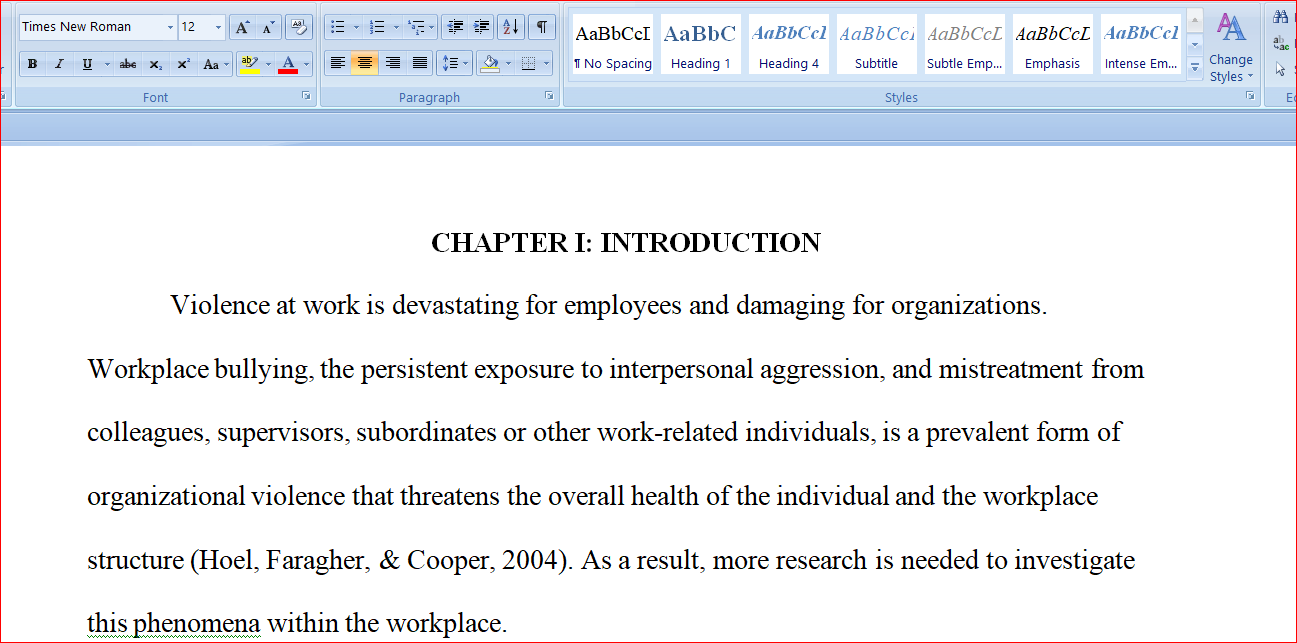The image size is (1297, 643).
Task: Expand the numbering library dropdown arrow
Action: pyautogui.click(x=396, y=27)
